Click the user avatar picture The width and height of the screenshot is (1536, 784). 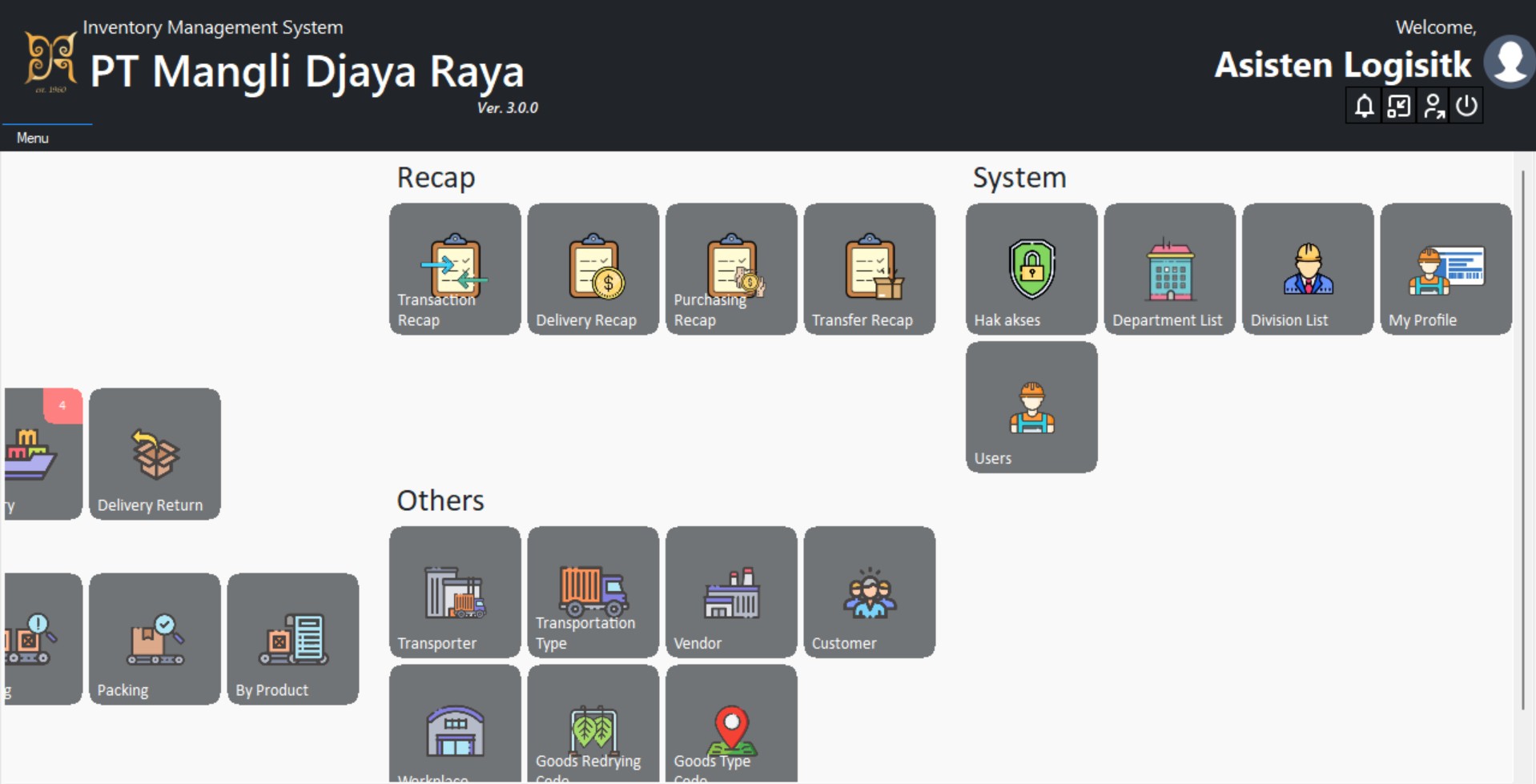pos(1510,61)
